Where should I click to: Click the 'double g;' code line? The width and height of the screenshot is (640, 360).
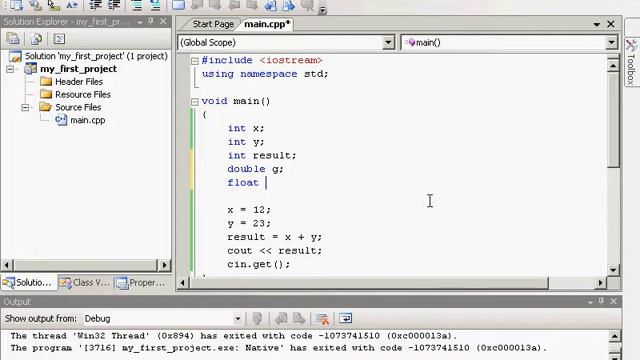click(x=255, y=169)
